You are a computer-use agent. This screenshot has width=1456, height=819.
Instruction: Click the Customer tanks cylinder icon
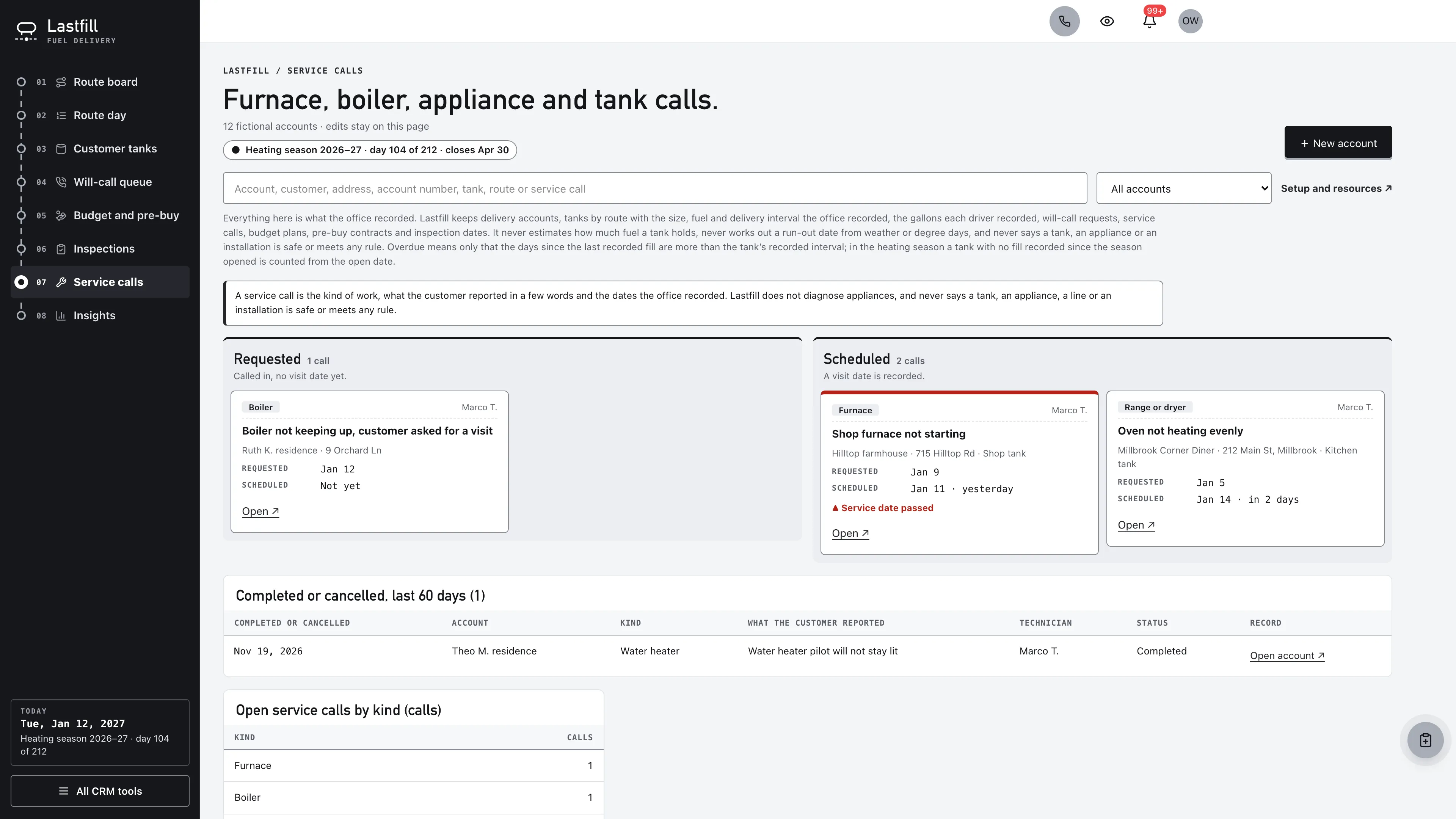(x=61, y=149)
